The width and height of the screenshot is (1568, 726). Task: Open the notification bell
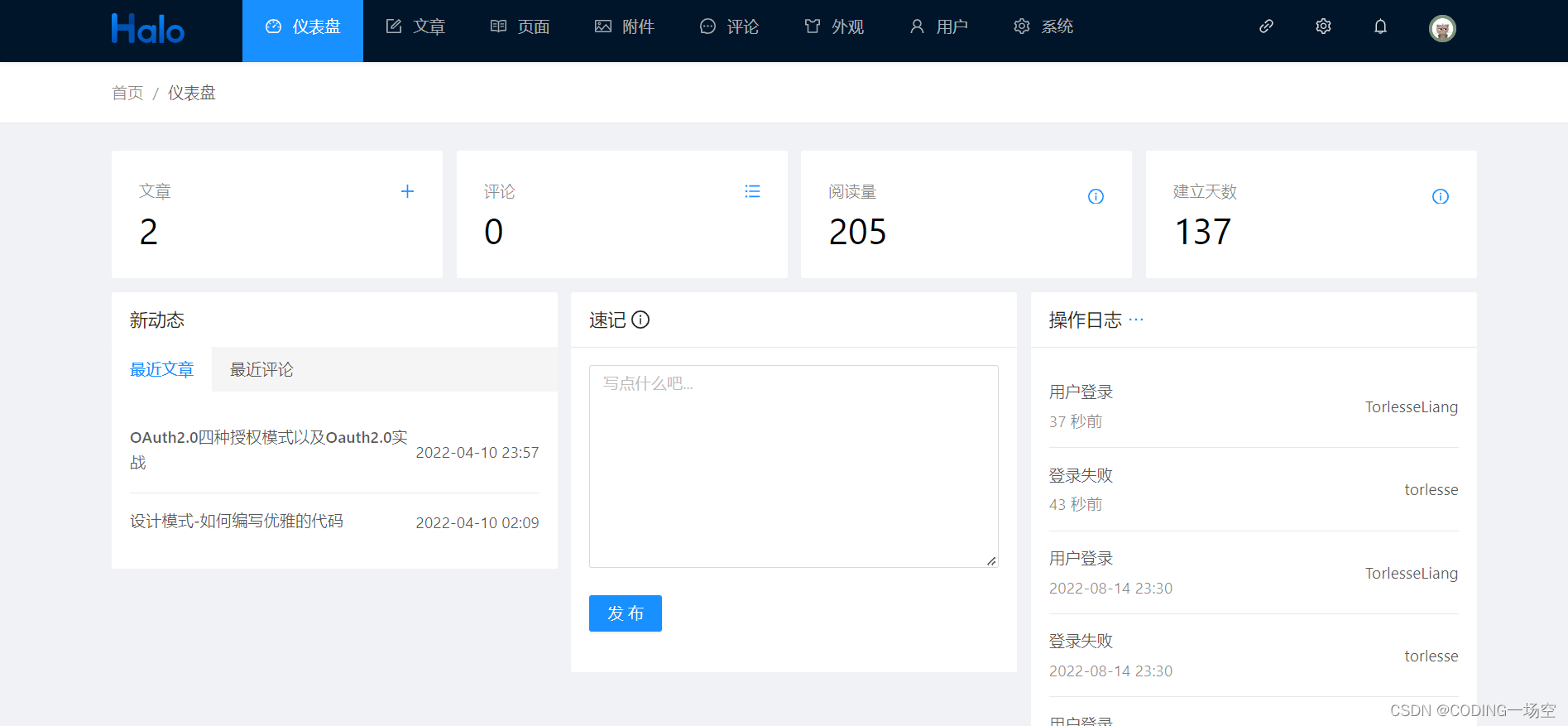point(1380,26)
